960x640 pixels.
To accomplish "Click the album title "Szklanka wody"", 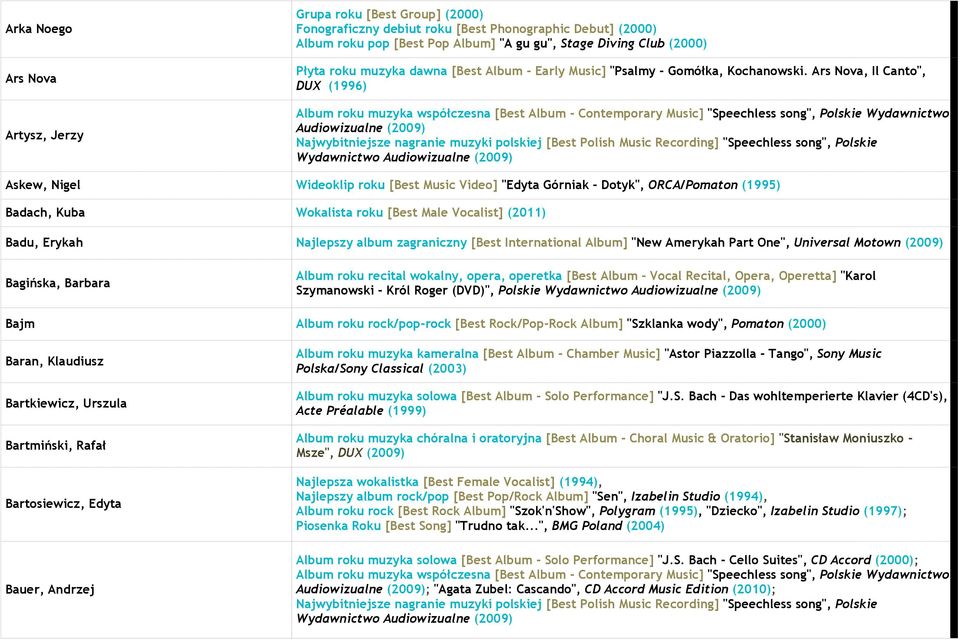I will tap(675, 324).
